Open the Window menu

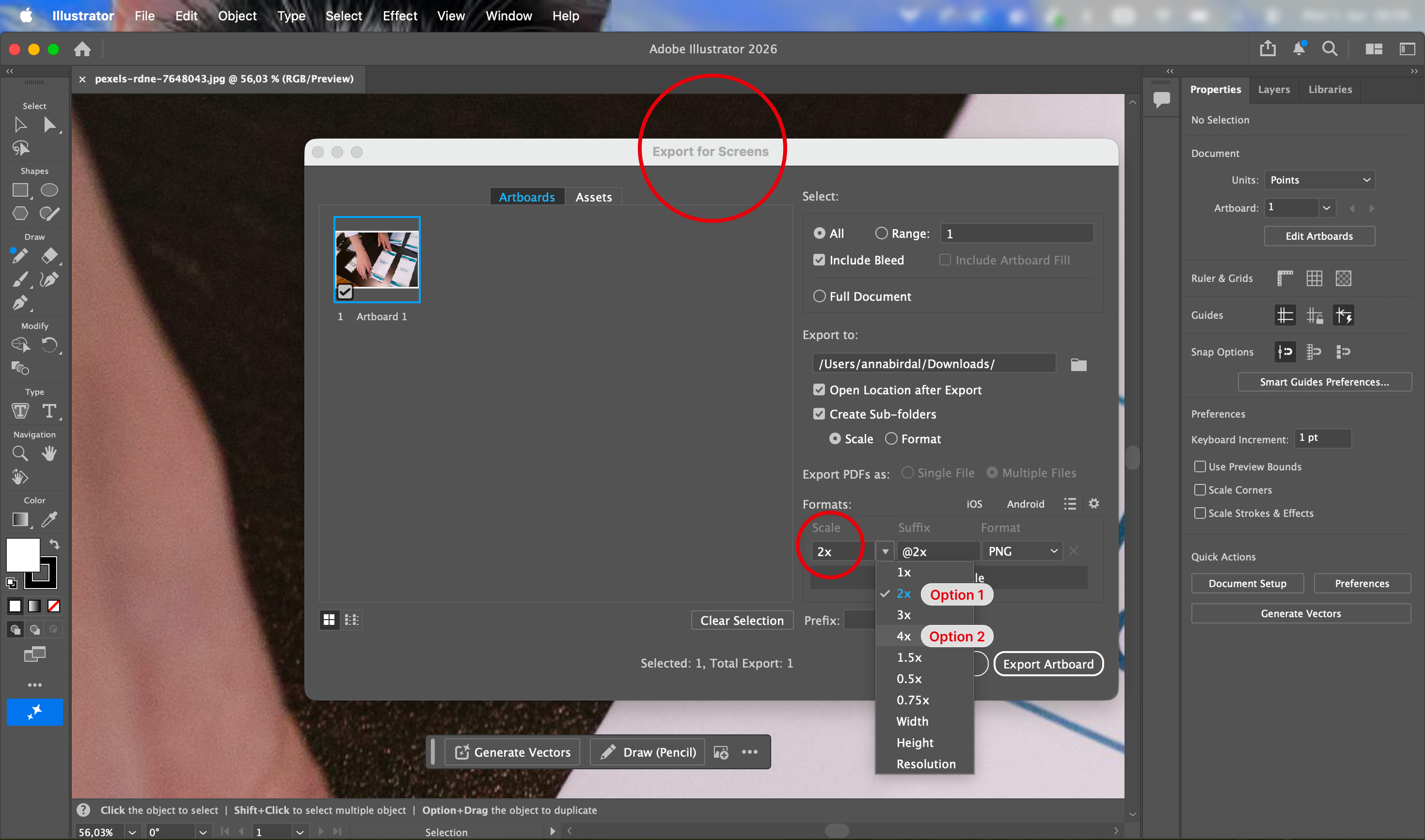pyautogui.click(x=508, y=16)
